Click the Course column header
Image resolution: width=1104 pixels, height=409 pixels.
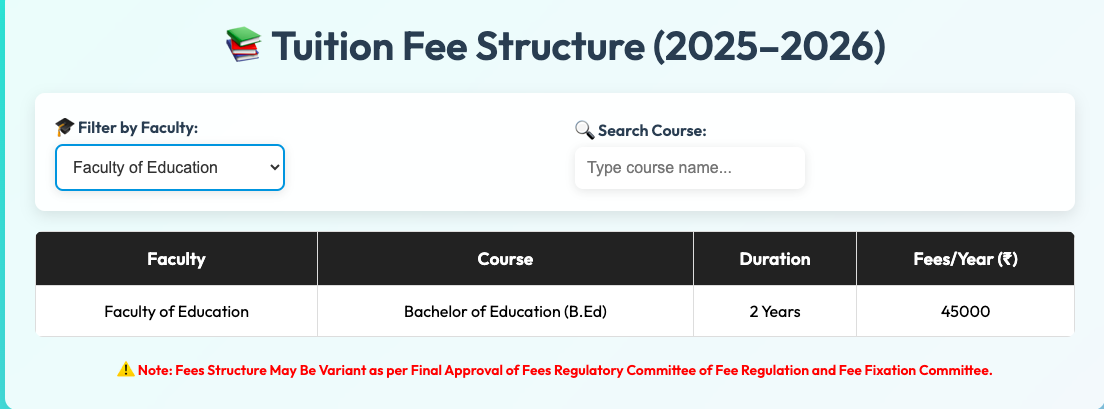click(x=505, y=259)
